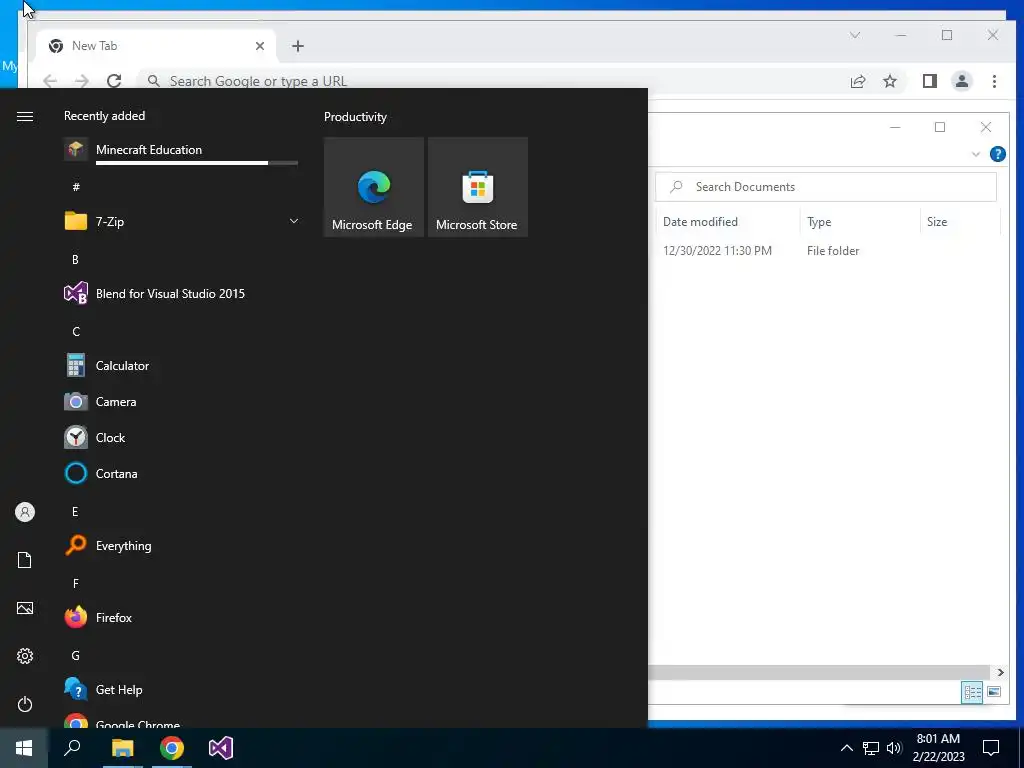Click the volume speaker tray icon
This screenshot has width=1024, height=768.
click(894, 748)
